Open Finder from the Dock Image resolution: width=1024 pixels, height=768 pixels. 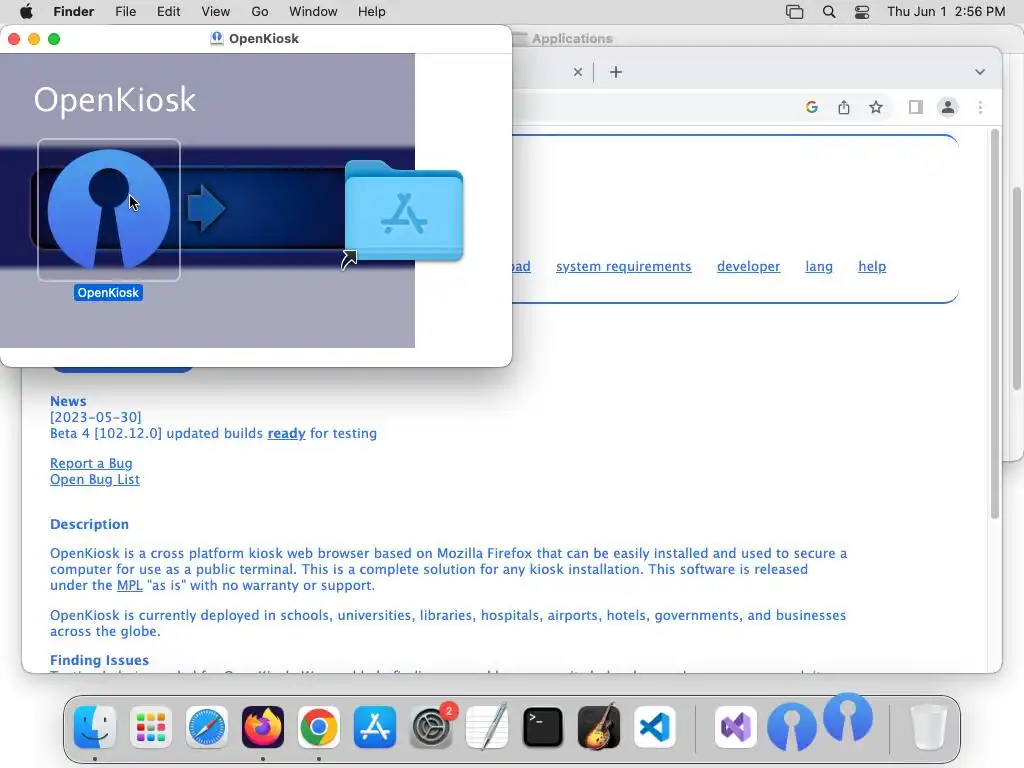coord(95,727)
